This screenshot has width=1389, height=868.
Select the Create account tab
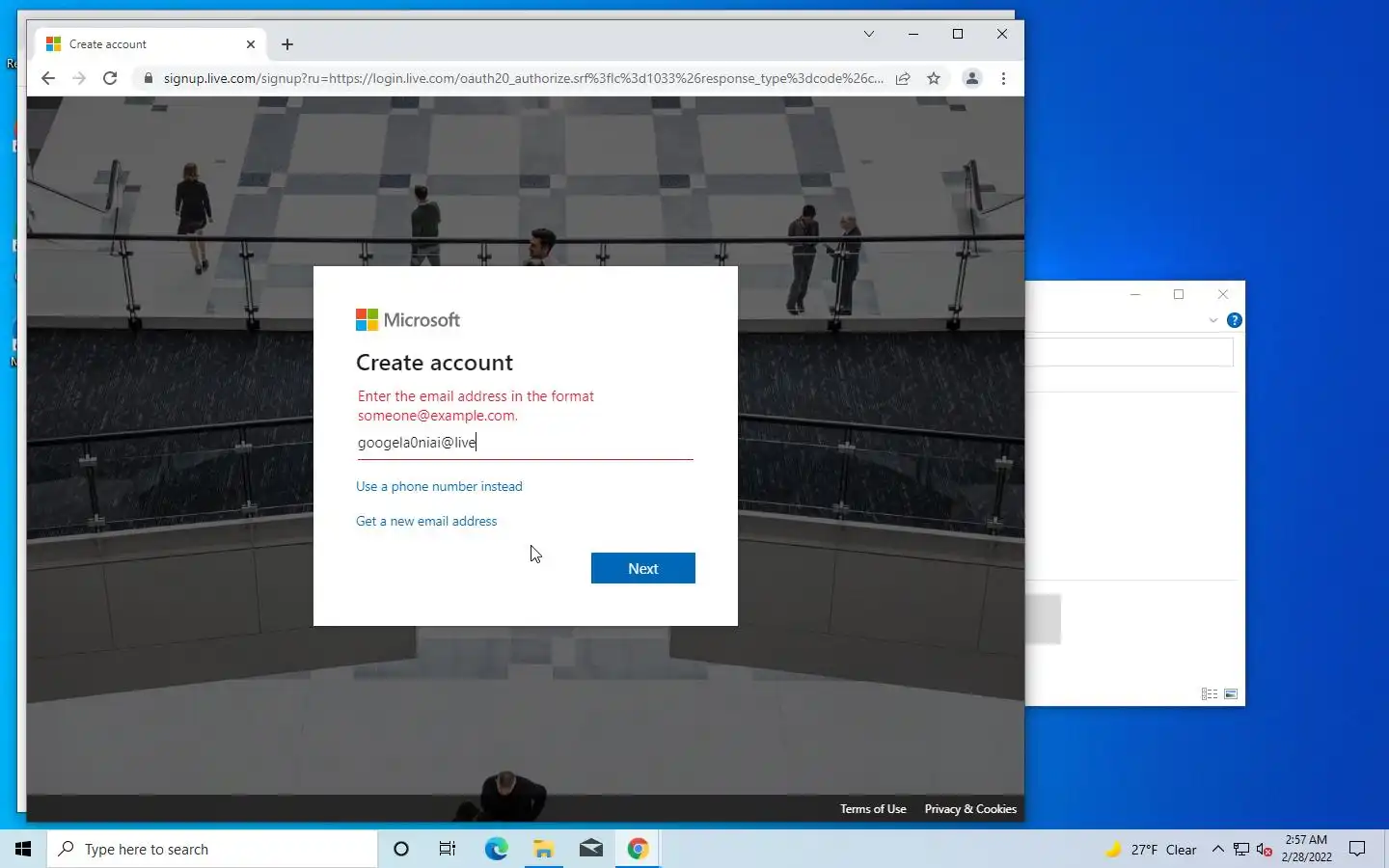[150, 44]
